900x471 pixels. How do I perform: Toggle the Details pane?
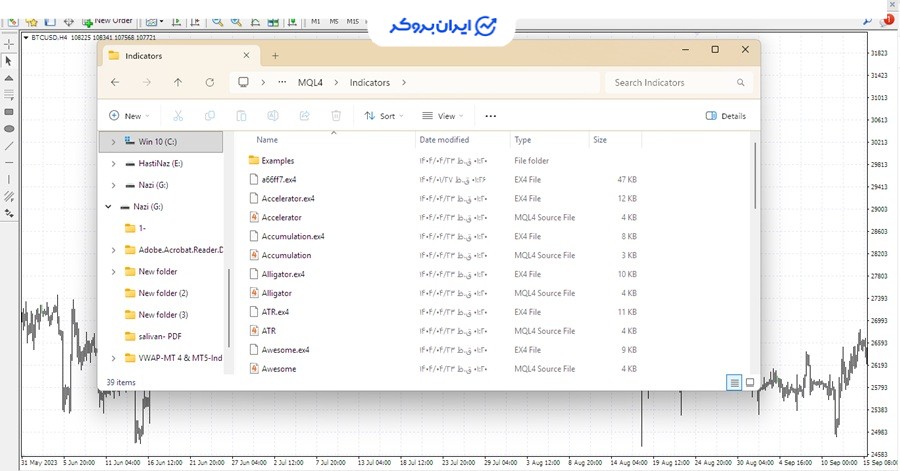726,116
